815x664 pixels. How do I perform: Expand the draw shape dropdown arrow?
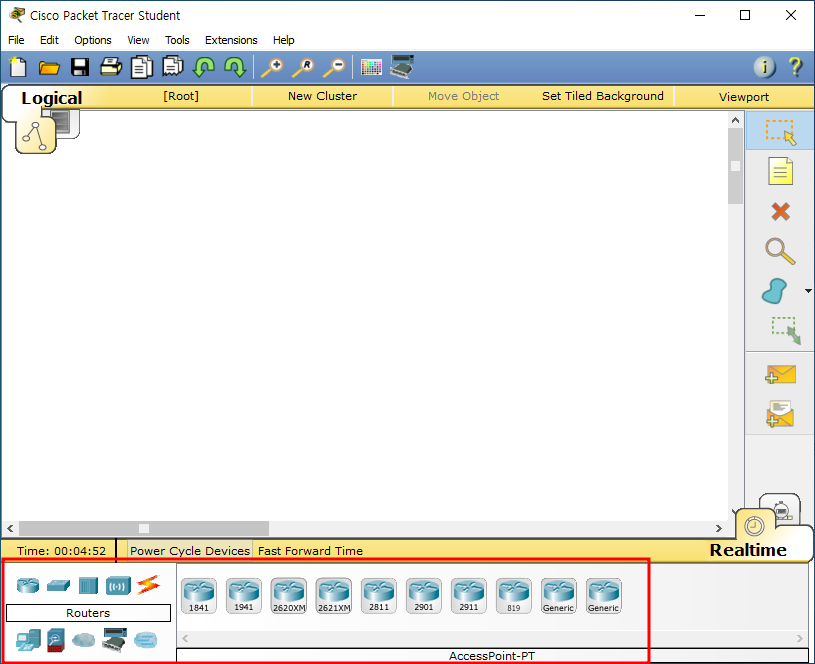pos(808,291)
